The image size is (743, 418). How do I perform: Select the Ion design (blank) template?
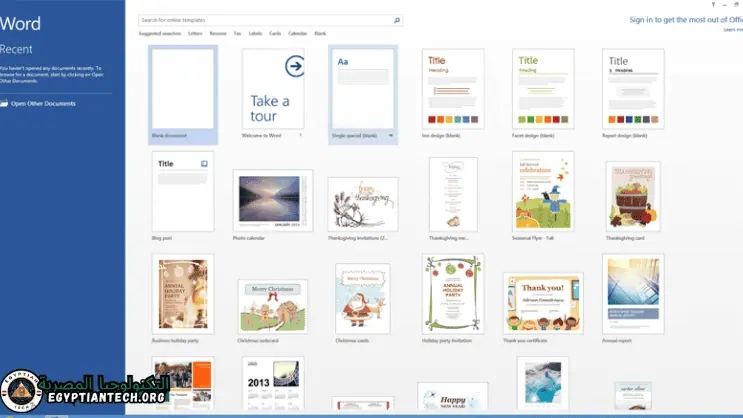pyautogui.click(x=453, y=88)
